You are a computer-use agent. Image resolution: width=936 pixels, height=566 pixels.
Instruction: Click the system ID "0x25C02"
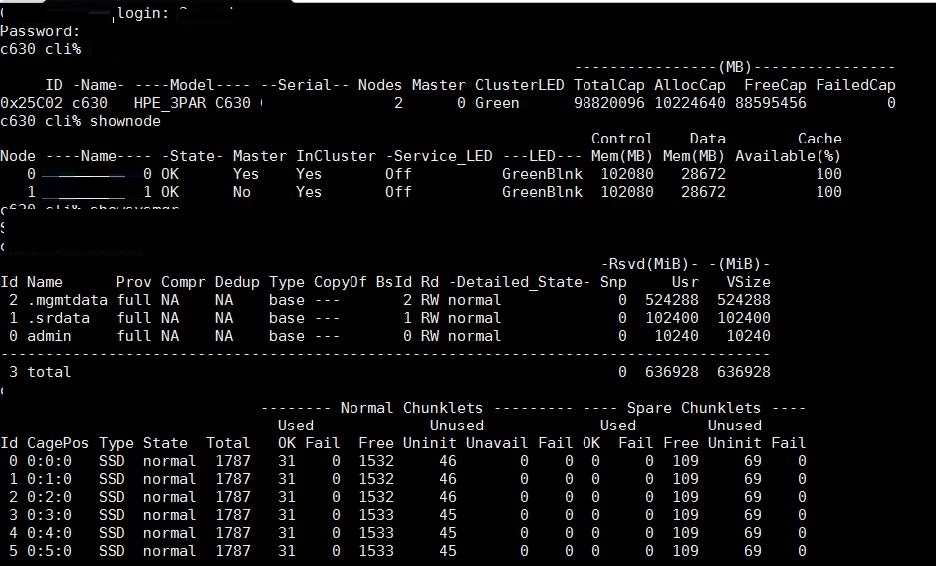coord(31,103)
